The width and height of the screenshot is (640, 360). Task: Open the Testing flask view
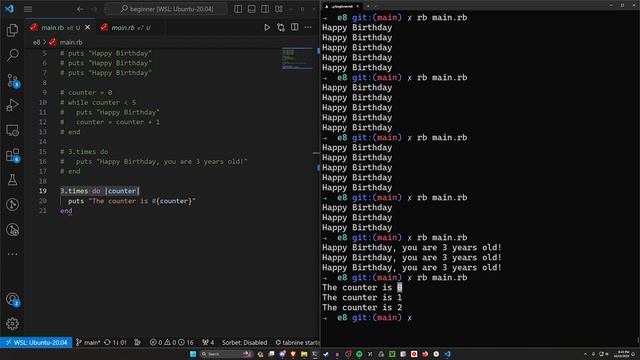[12, 180]
